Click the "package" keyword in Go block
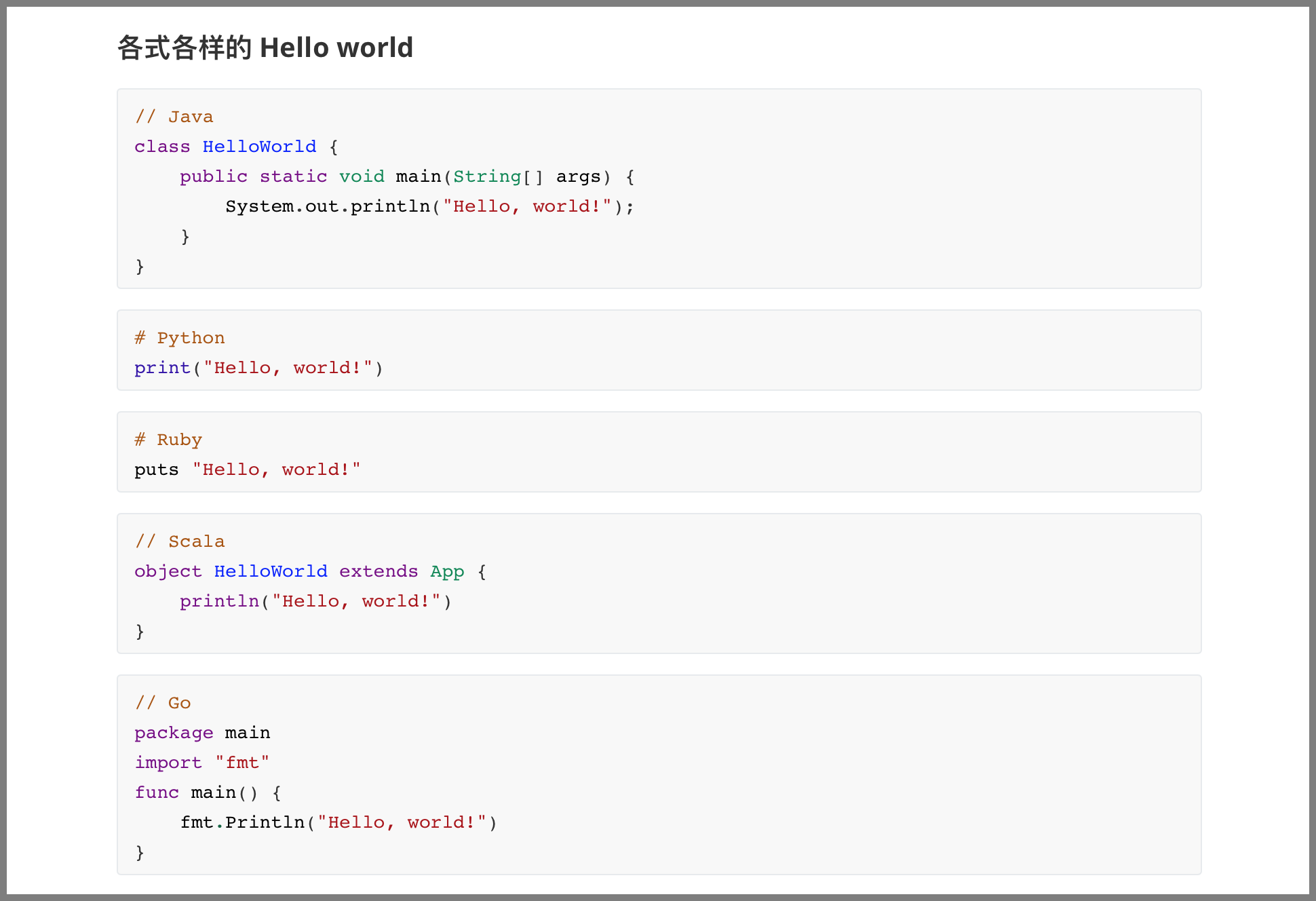1316x901 pixels. tap(174, 733)
